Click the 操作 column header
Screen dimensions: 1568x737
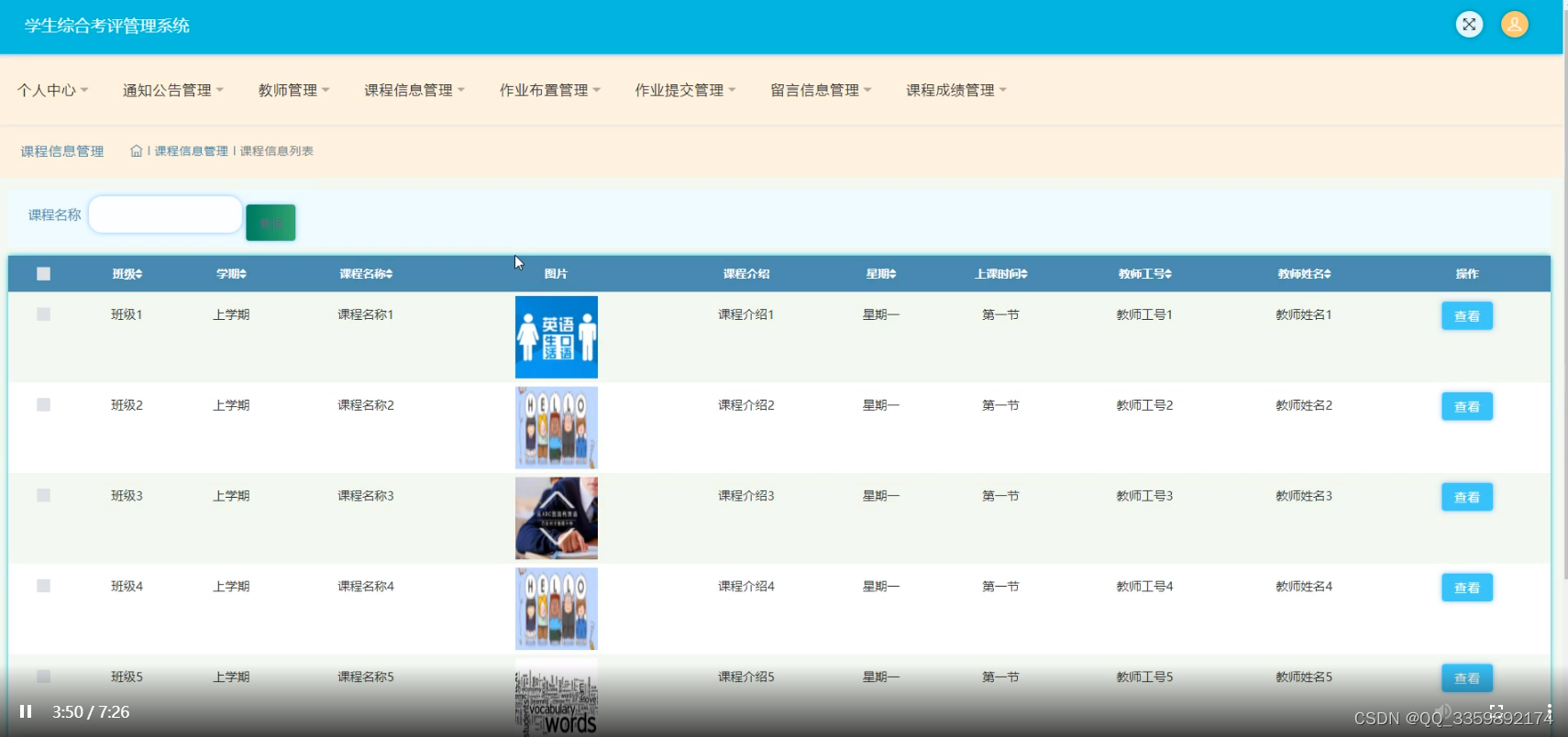tap(1467, 273)
